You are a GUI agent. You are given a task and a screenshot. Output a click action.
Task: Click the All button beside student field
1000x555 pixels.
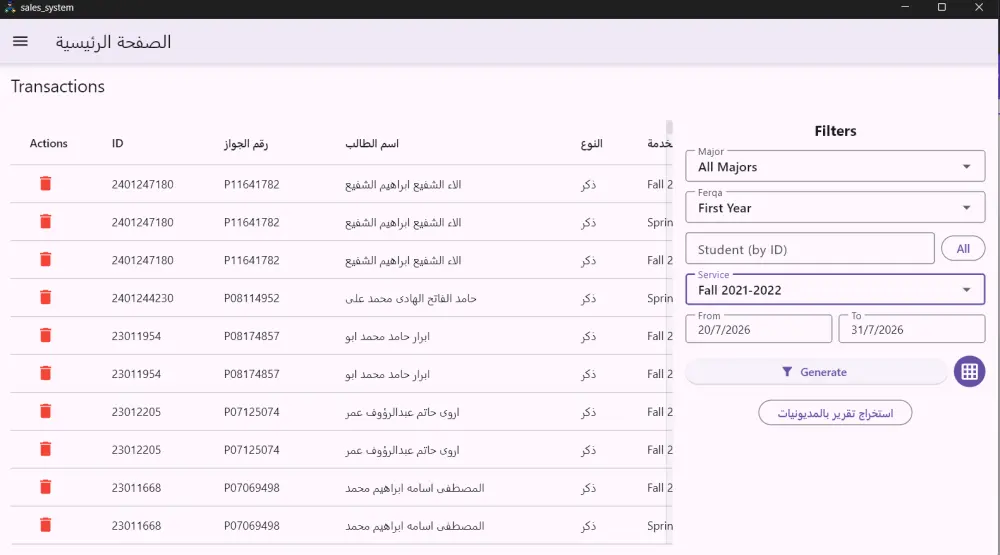pyautogui.click(x=963, y=249)
